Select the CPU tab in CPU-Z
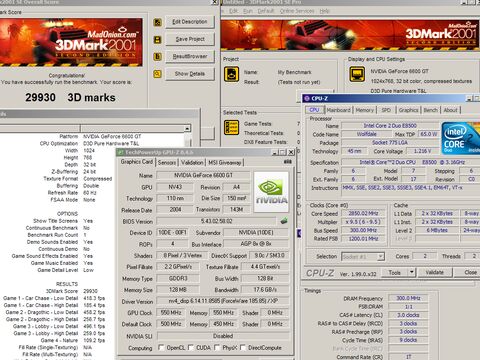Image resolution: width=480 pixels, height=360 pixels. pyautogui.click(x=314, y=110)
